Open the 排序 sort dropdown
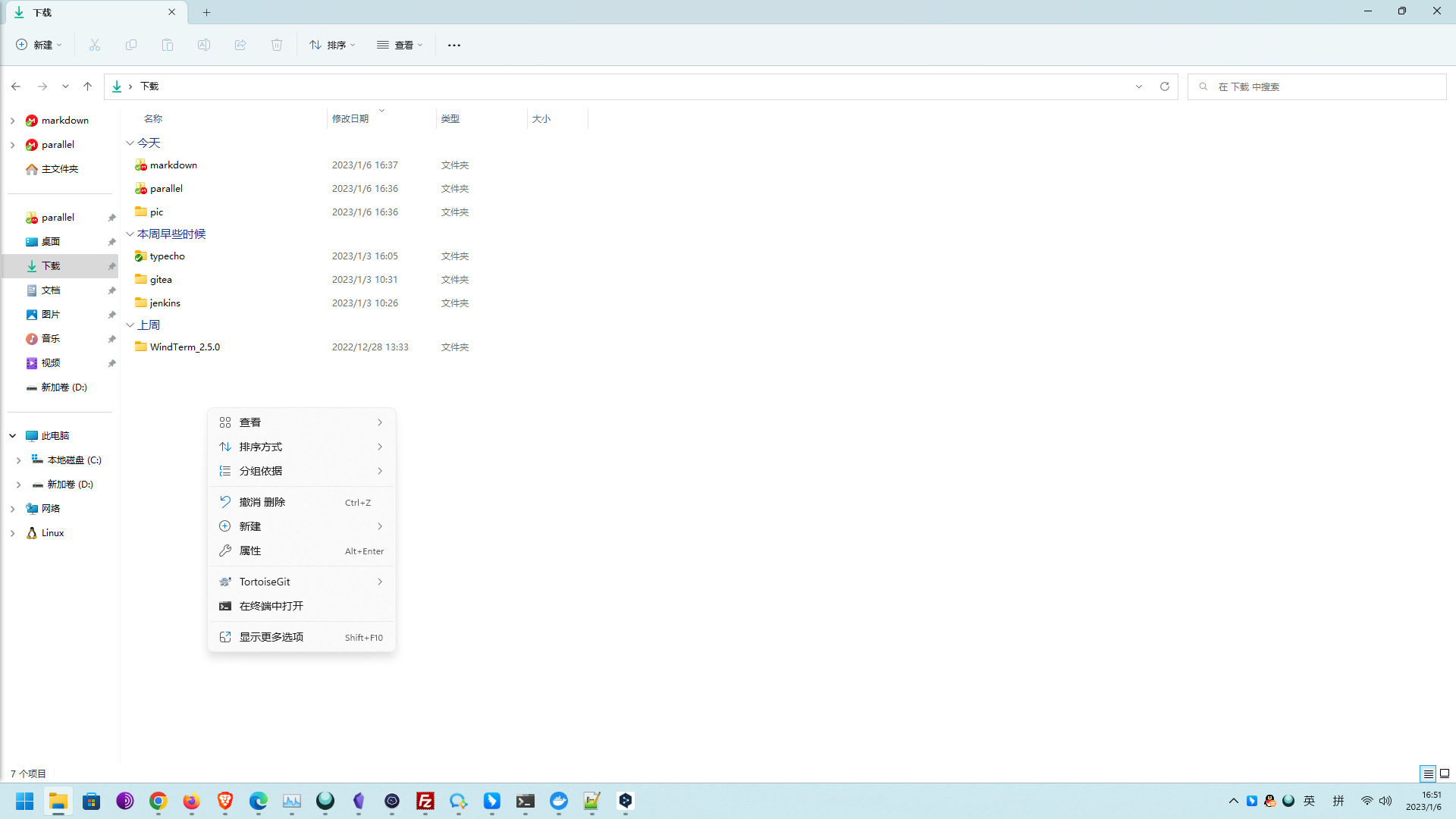This screenshot has height=819, width=1456. tap(331, 45)
